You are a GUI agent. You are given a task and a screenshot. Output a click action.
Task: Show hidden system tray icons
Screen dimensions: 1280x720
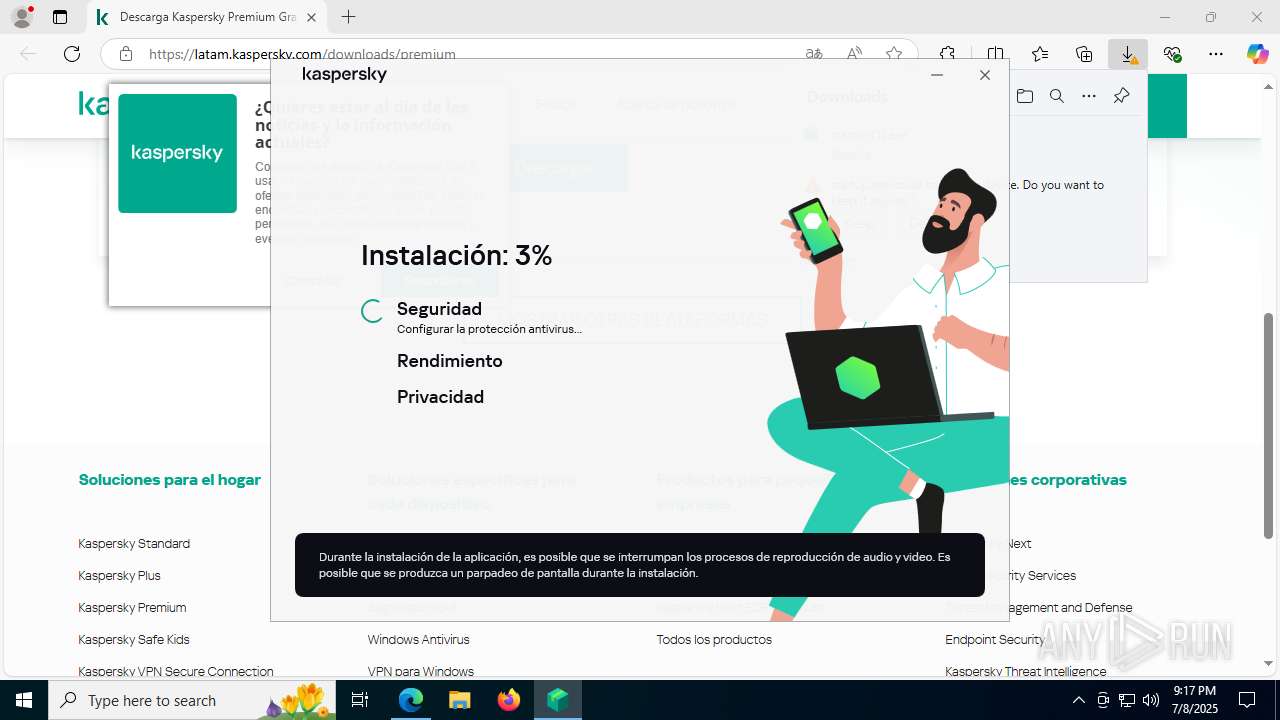pos(1078,700)
